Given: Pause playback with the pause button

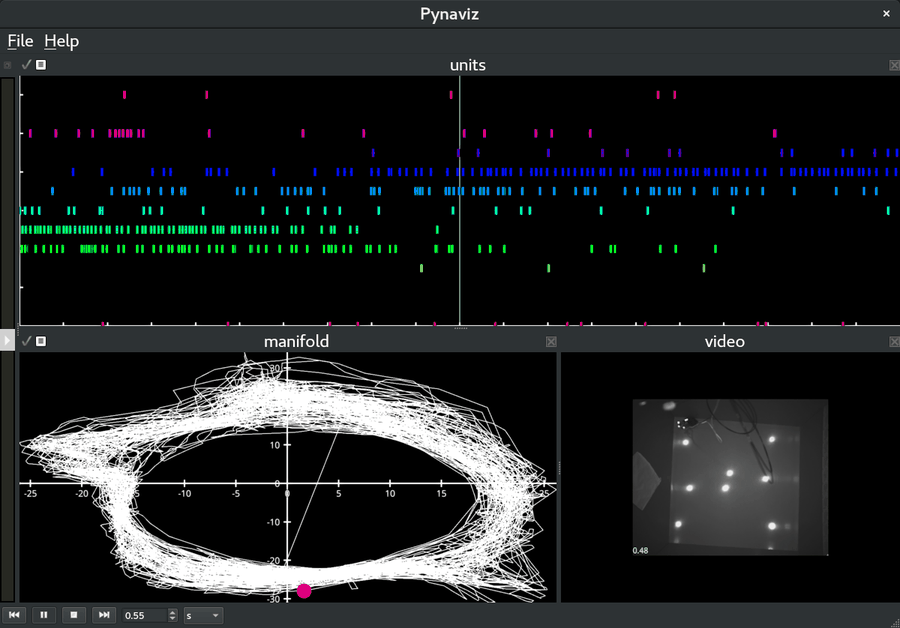Looking at the screenshot, I should click(44, 615).
